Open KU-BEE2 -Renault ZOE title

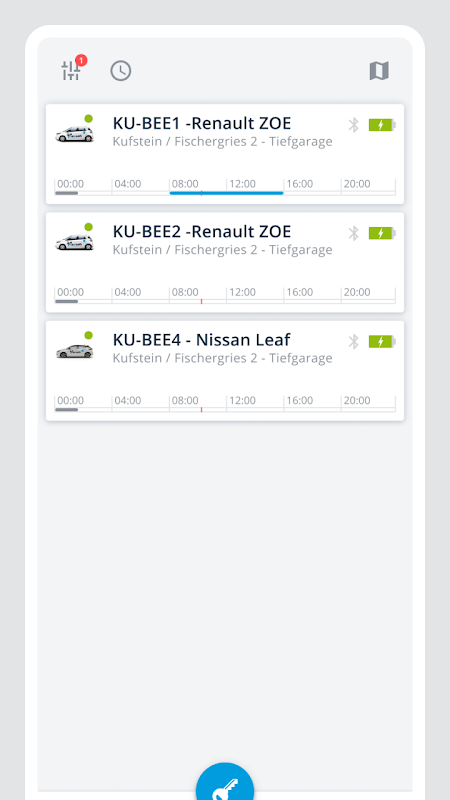[202, 232]
